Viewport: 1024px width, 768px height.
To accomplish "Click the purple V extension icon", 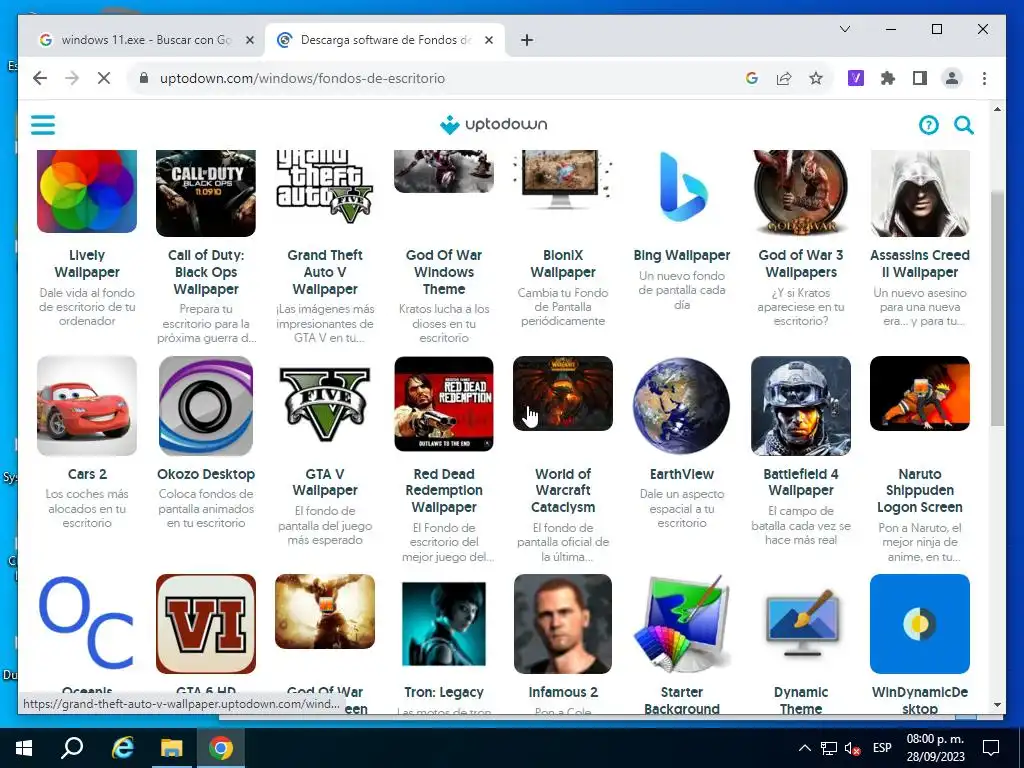I will (856, 78).
